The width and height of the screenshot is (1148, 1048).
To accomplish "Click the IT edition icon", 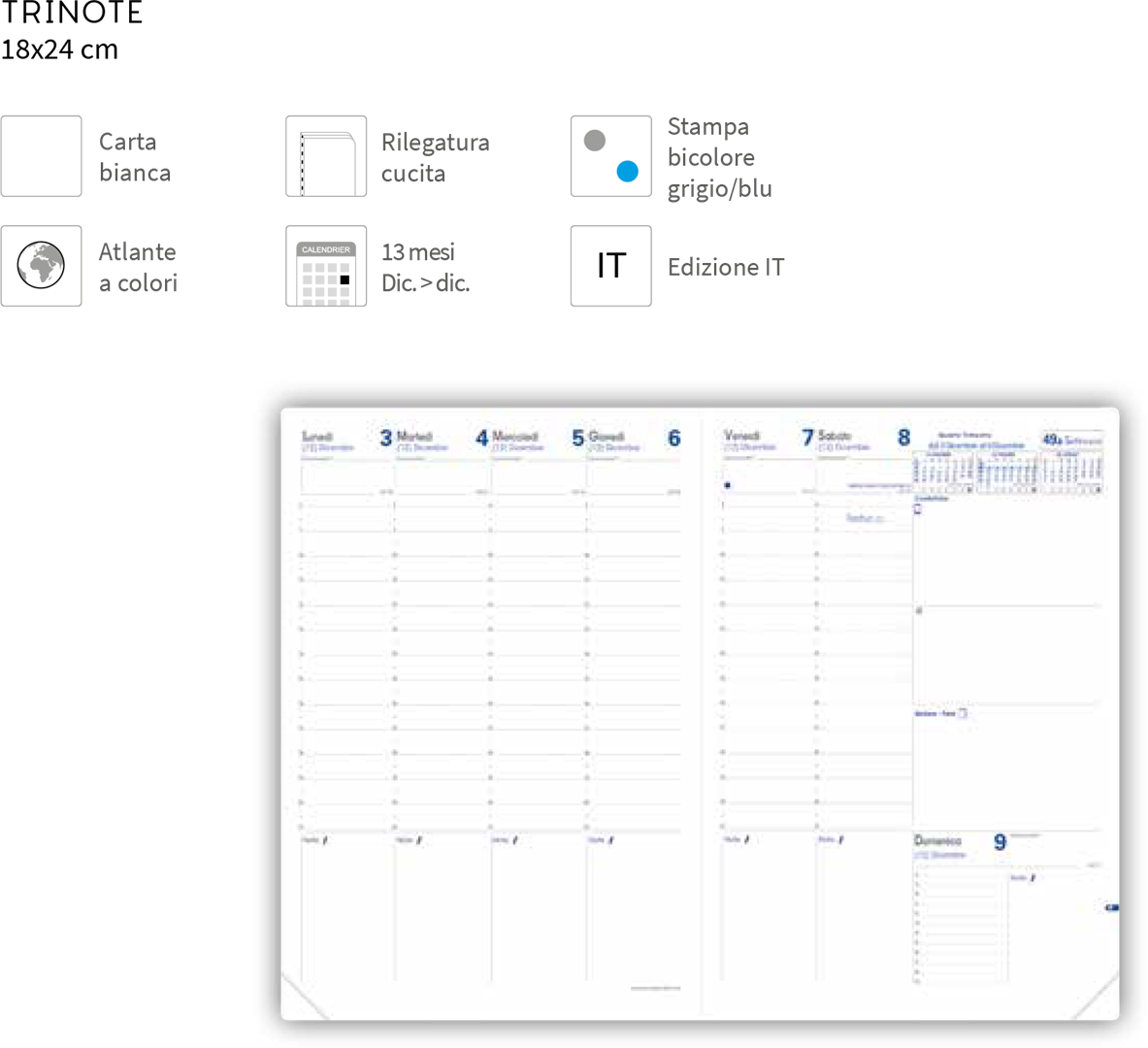I will pyautogui.click(x=610, y=266).
